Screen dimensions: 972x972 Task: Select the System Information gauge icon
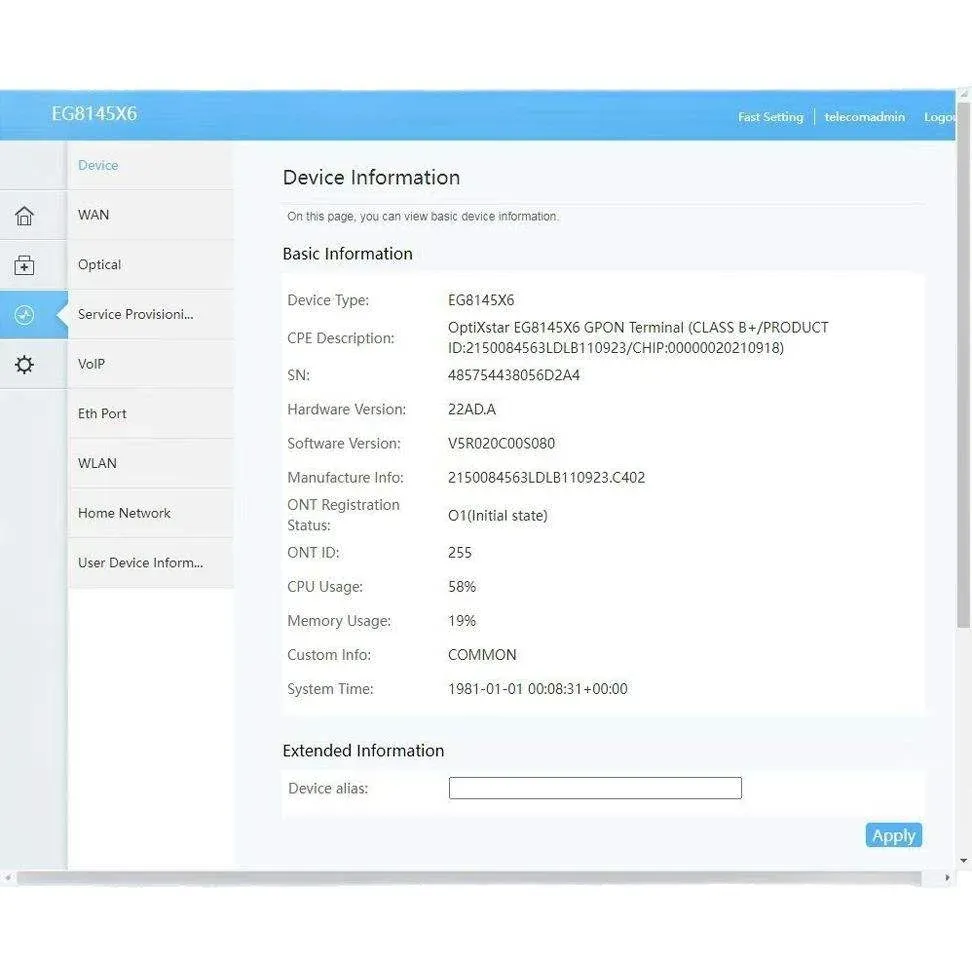(x=24, y=315)
